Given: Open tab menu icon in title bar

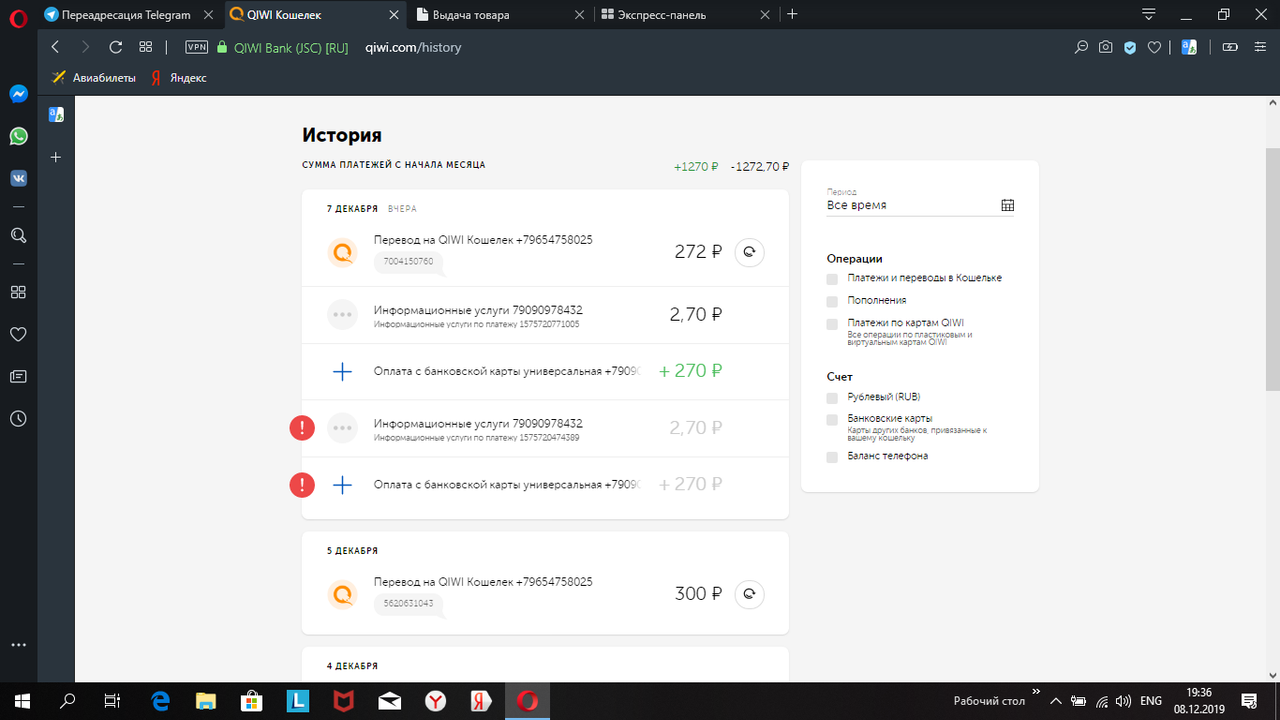Looking at the screenshot, I should pos(1148,14).
